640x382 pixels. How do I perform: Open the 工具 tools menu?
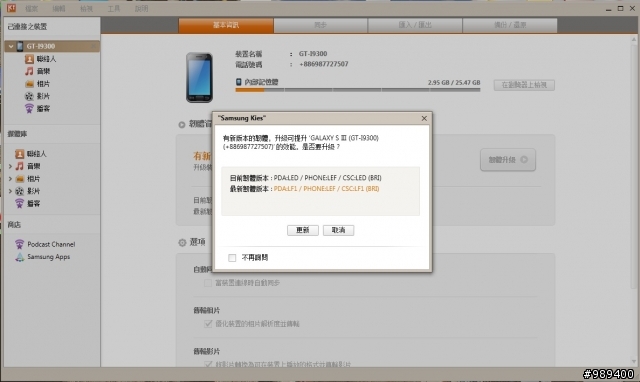click(x=113, y=9)
